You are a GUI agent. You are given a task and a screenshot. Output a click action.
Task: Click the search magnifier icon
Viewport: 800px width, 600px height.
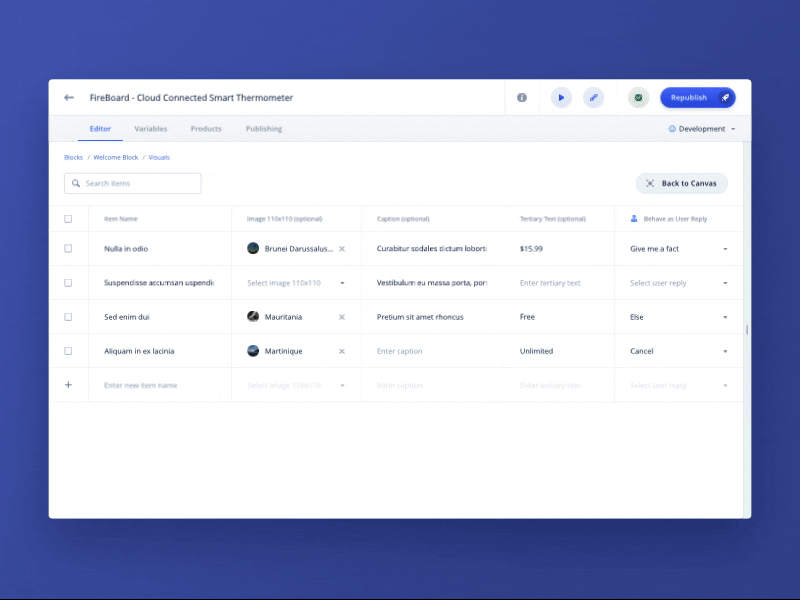point(76,183)
